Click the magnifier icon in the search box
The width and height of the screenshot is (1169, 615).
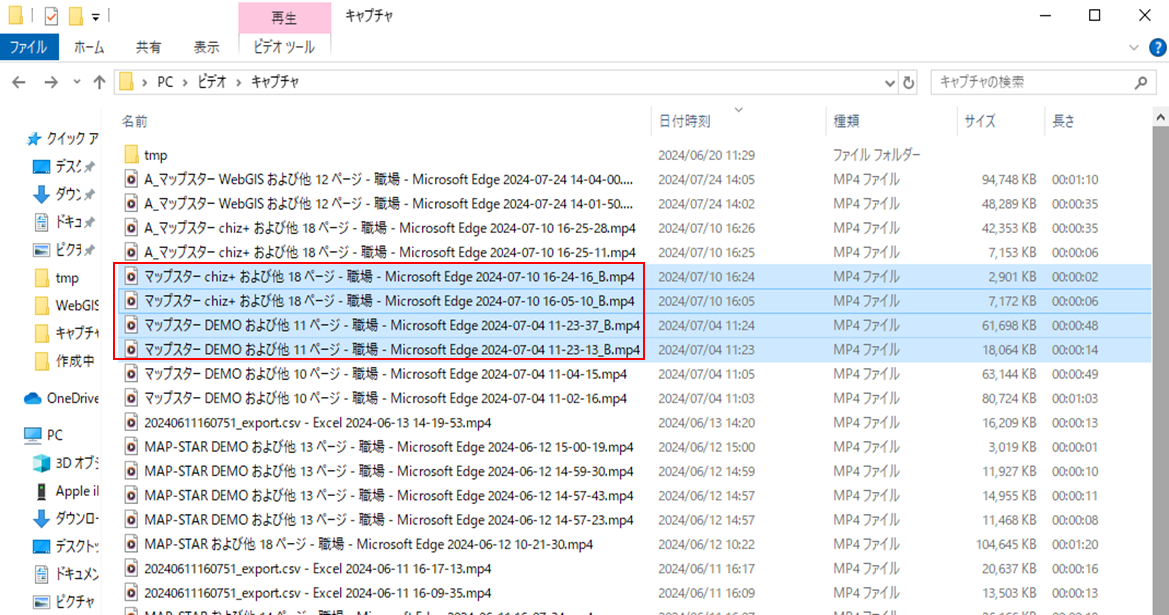click(1141, 82)
